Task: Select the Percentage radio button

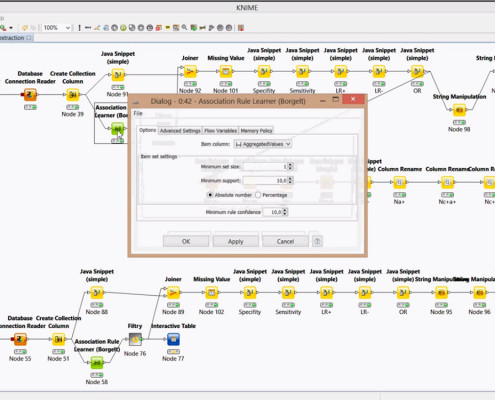Action: [258, 195]
